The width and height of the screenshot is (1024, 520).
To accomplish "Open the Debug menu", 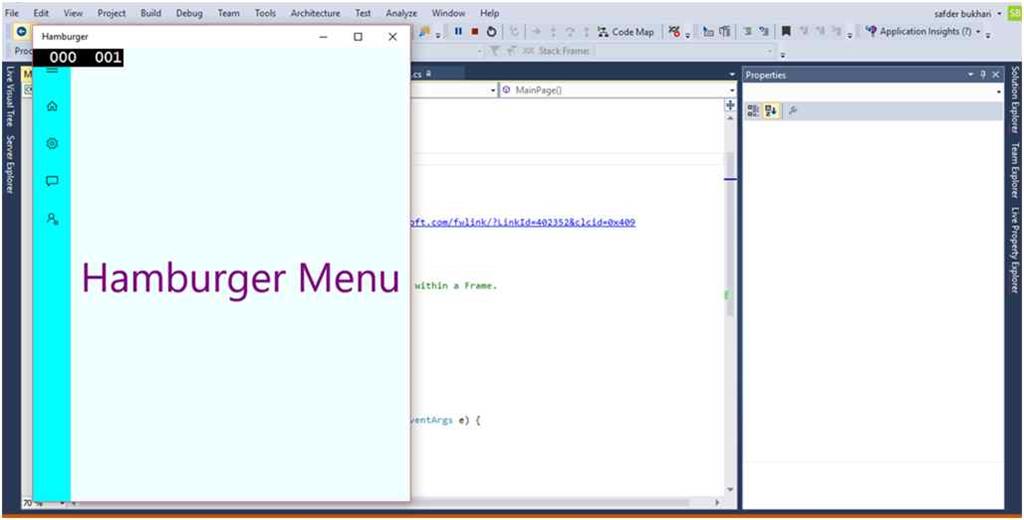I will [x=189, y=13].
